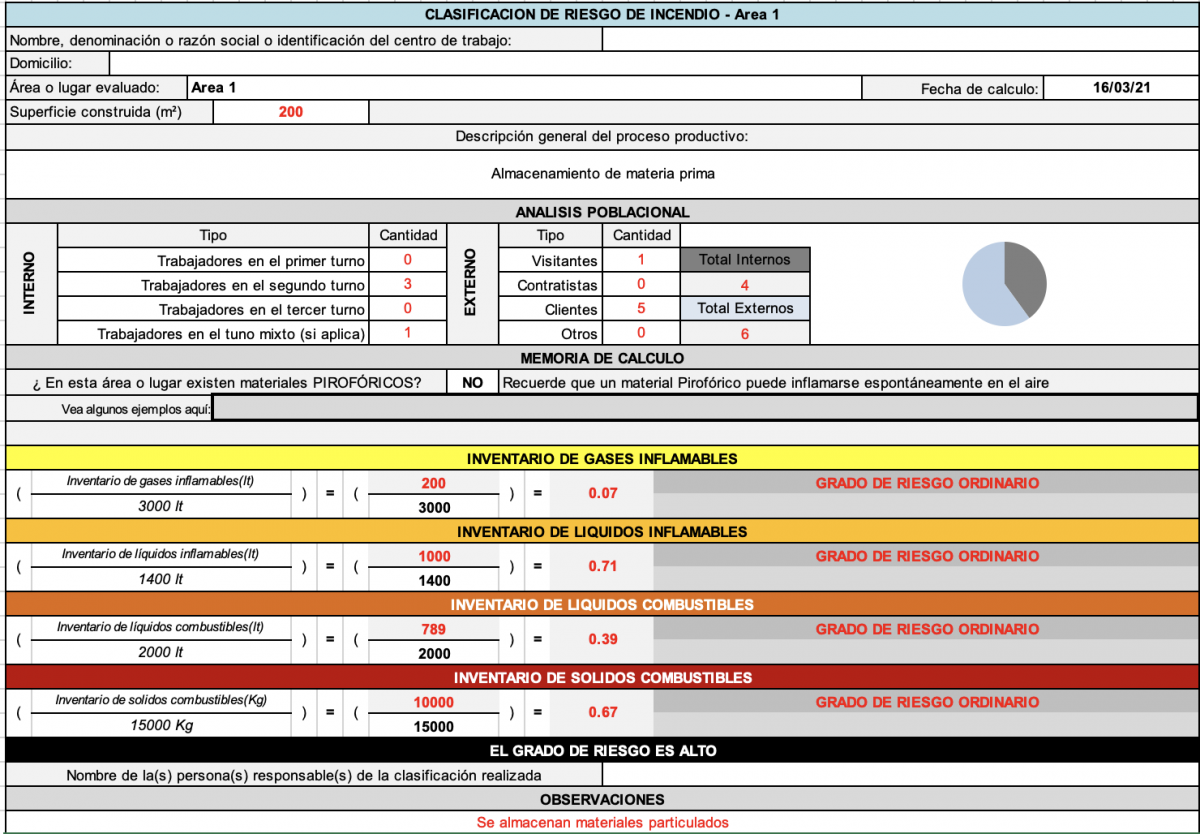
Task: Select the 'Área o lugar evaluado:' label
Action: (96, 88)
